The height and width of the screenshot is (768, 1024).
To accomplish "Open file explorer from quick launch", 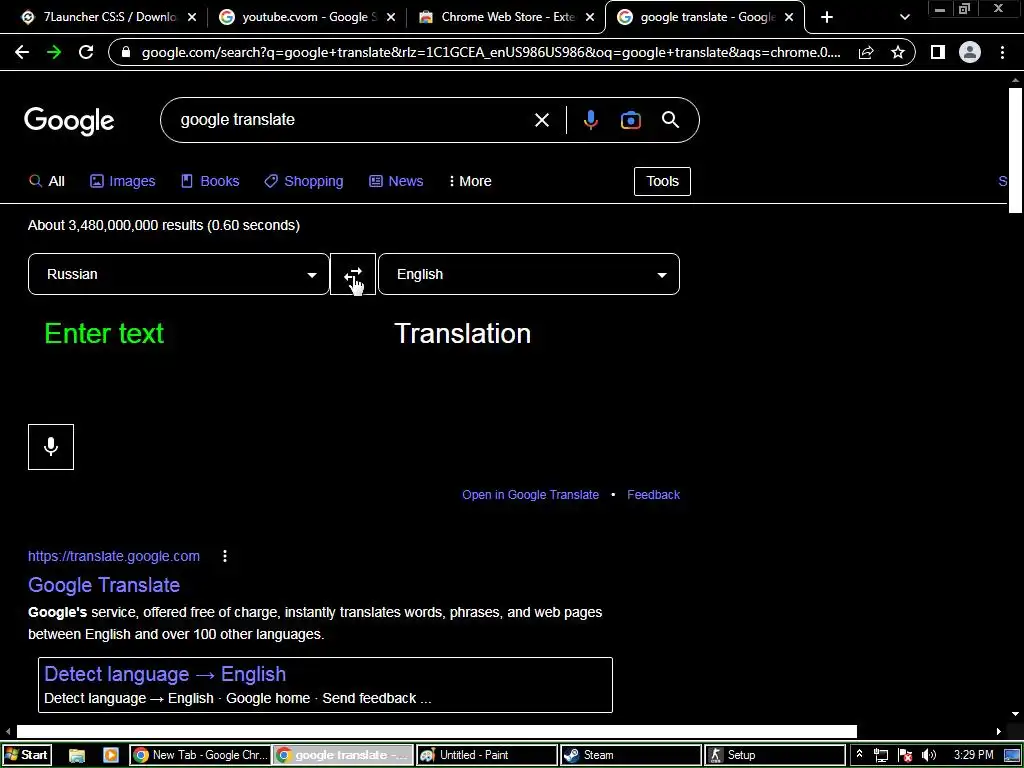I will point(77,756).
